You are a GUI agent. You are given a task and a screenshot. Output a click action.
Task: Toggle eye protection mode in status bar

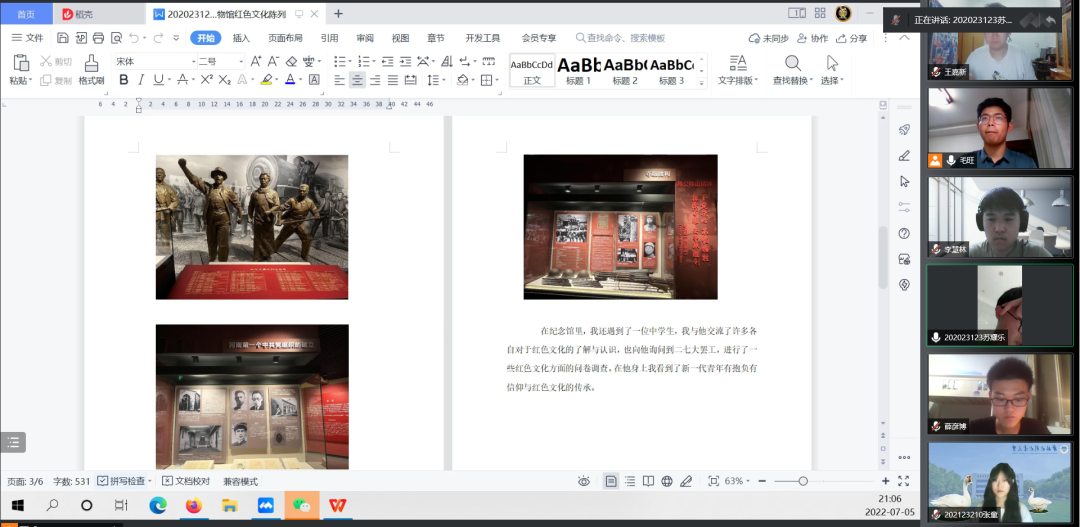[583, 481]
